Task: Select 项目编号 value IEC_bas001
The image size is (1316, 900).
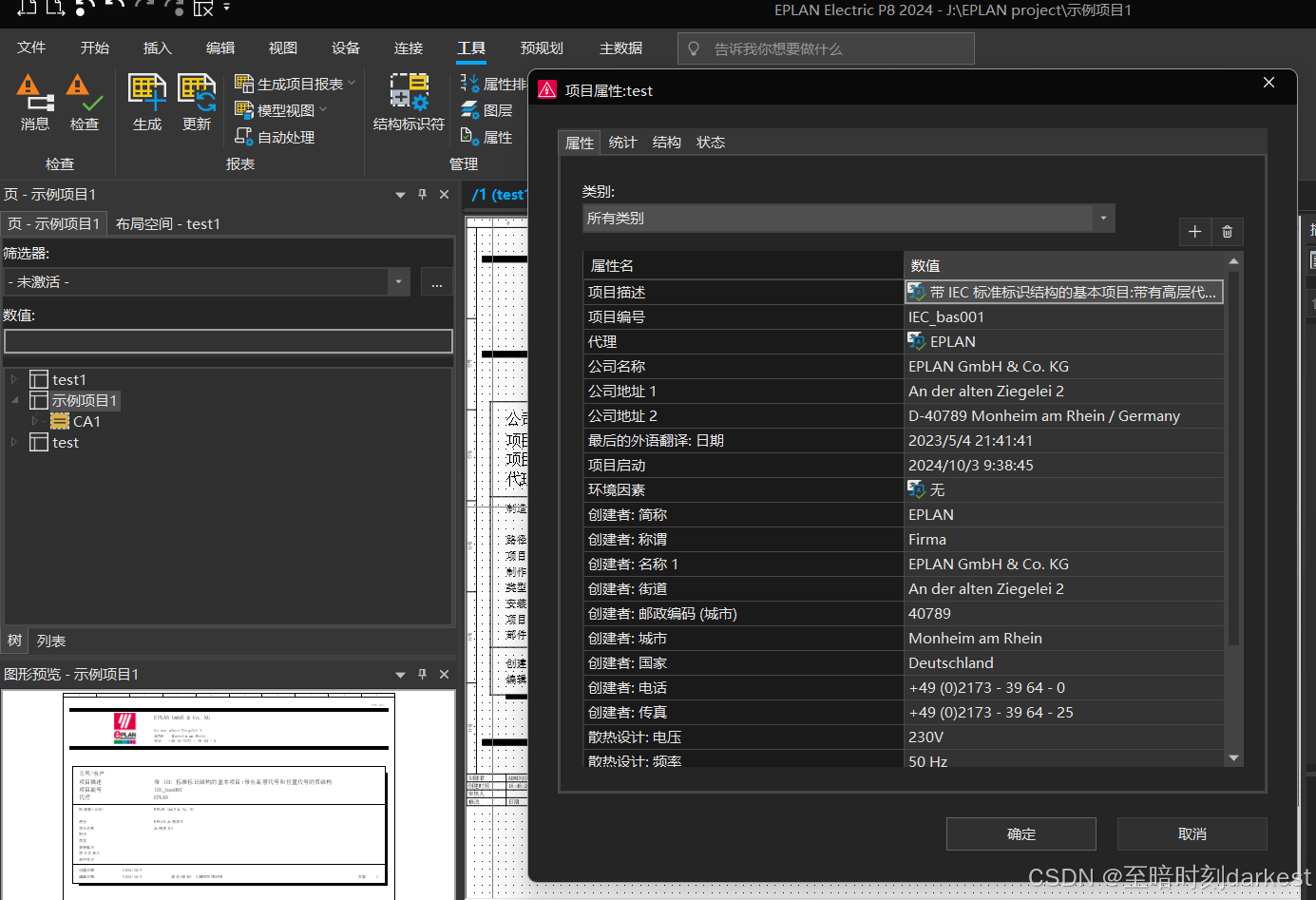Action: coord(1064,316)
